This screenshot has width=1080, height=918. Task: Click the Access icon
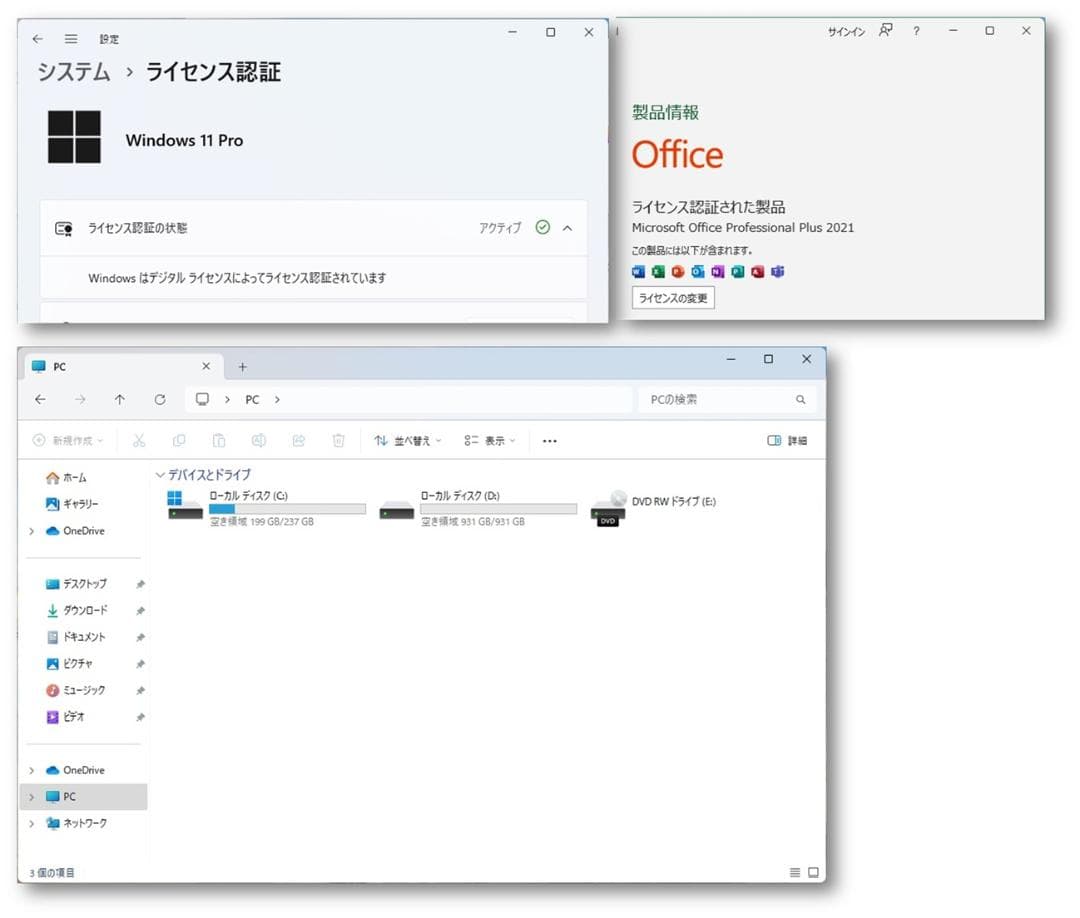coord(757,272)
